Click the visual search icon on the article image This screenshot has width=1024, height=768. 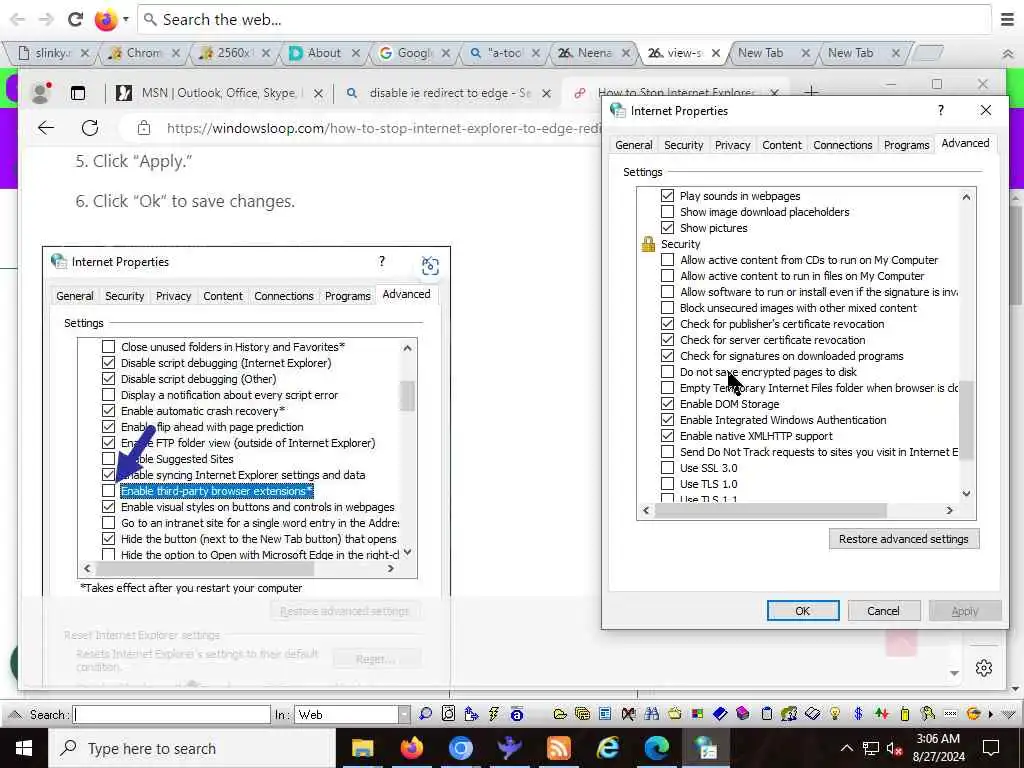click(430, 266)
